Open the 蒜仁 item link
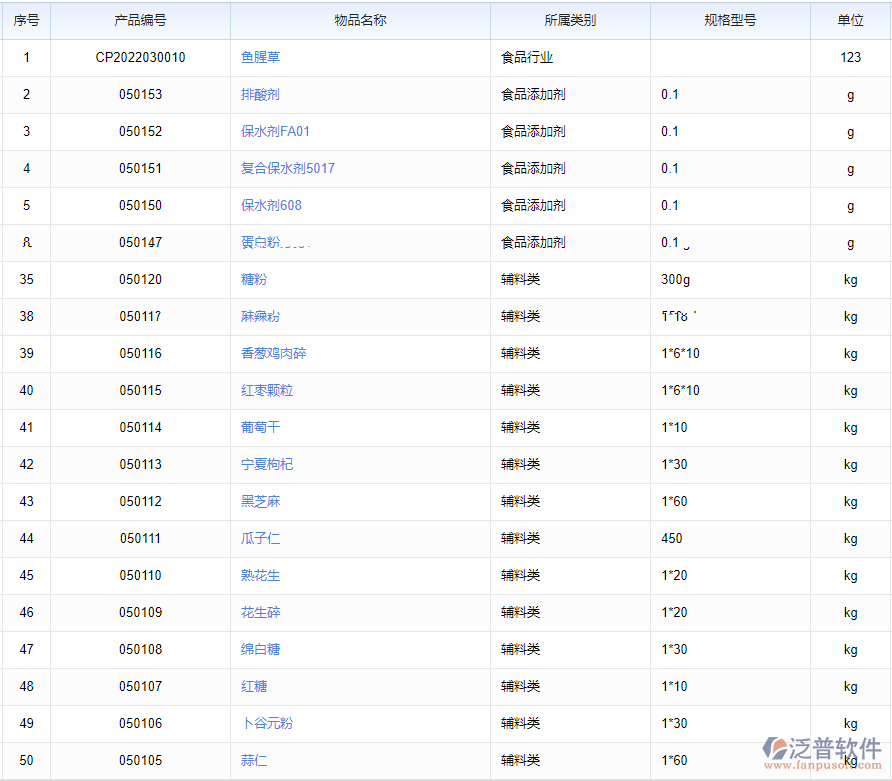 click(x=253, y=760)
